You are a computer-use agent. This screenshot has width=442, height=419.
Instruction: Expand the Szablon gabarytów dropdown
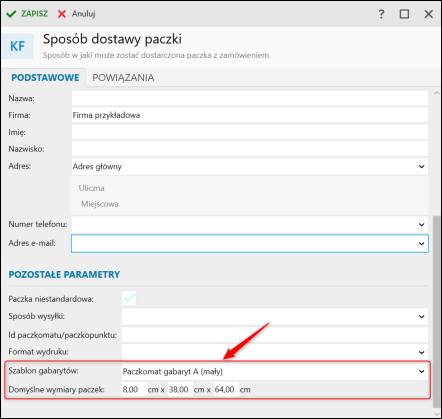click(x=421, y=371)
